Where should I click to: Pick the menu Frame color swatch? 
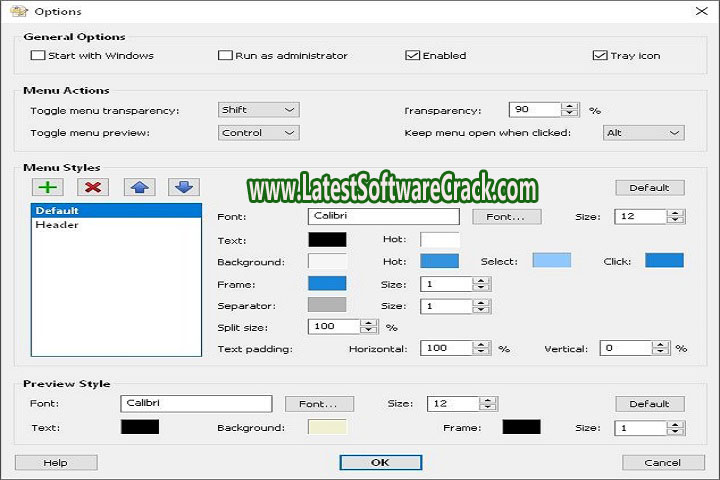tap(327, 283)
